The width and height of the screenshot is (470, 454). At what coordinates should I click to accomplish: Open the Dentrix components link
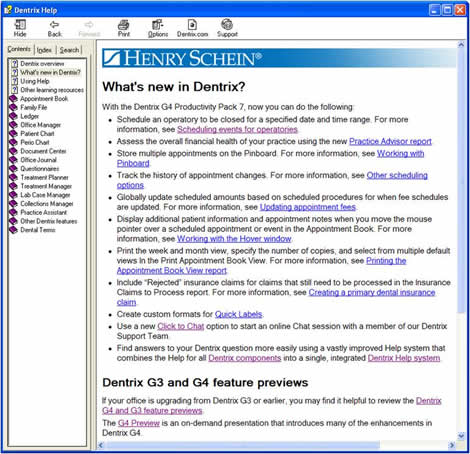pyautogui.click(x=245, y=358)
